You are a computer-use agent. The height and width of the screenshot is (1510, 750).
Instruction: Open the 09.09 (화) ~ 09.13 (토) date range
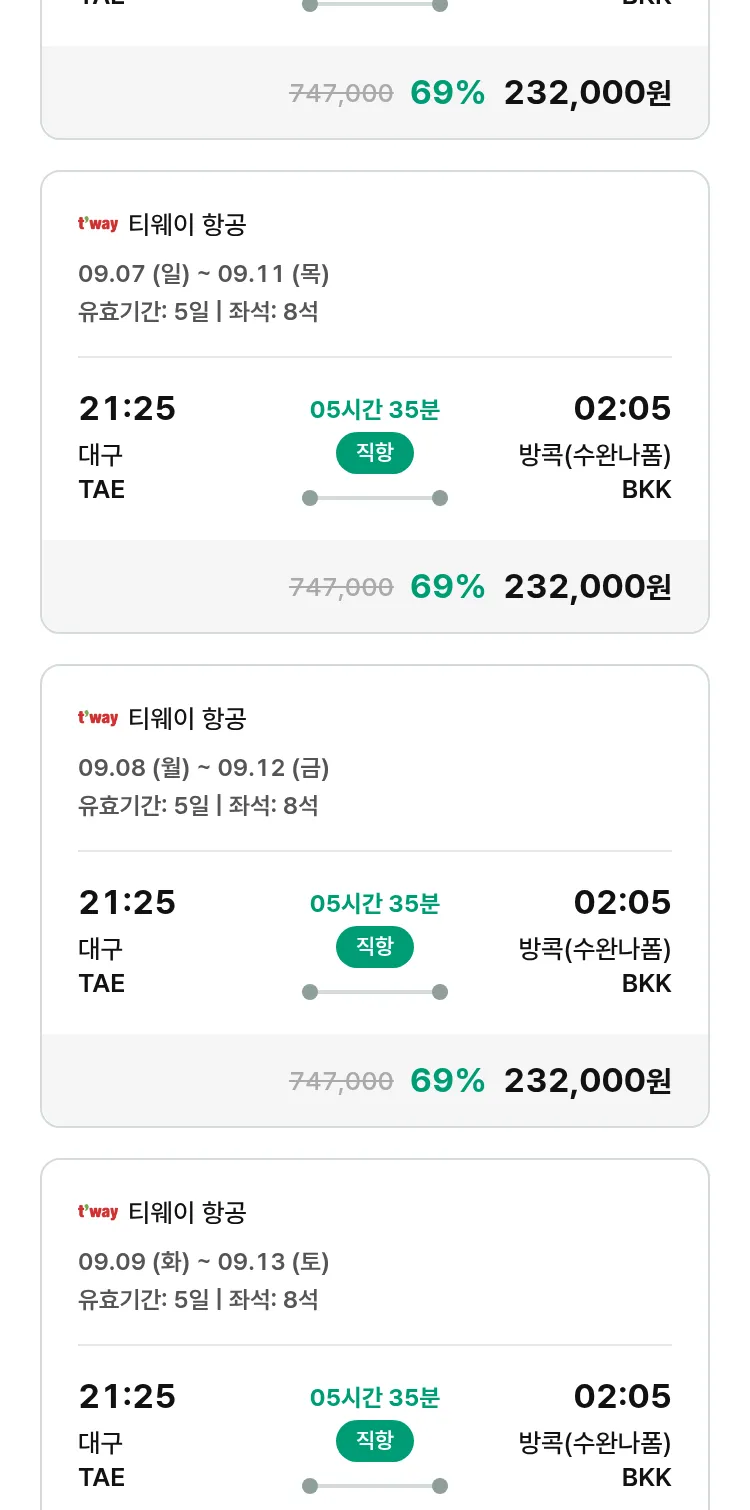coord(204,1261)
